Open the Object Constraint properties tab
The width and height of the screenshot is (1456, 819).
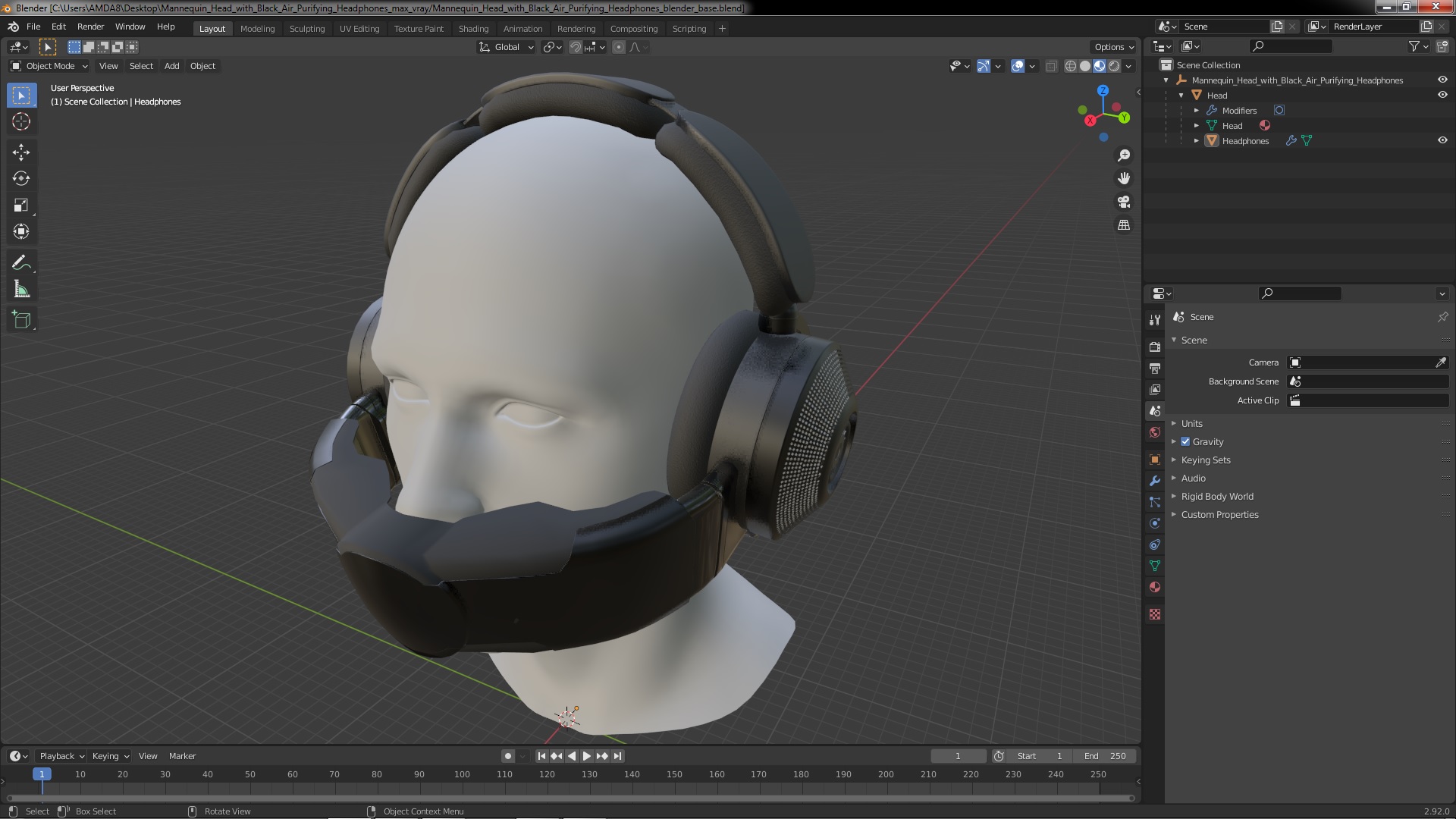click(x=1155, y=544)
